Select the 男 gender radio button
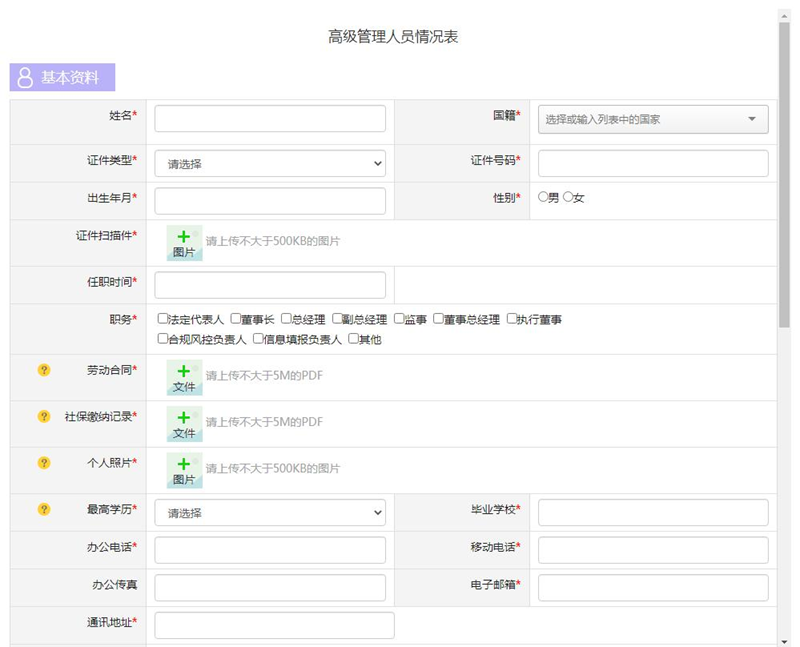800x647 pixels. (543, 197)
